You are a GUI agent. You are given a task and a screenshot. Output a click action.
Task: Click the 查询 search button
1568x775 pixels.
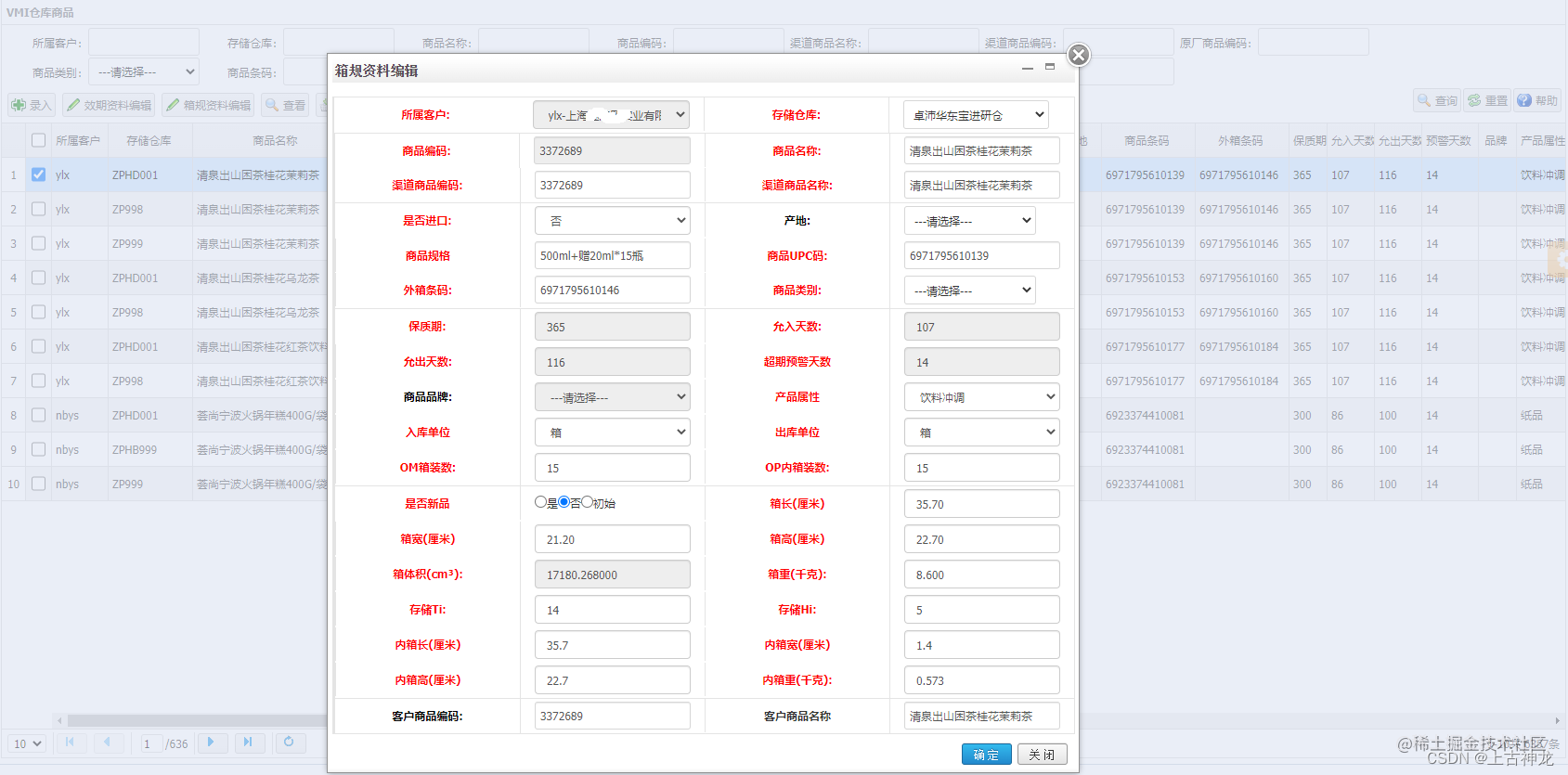pyautogui.click(x=1437, y=100)
